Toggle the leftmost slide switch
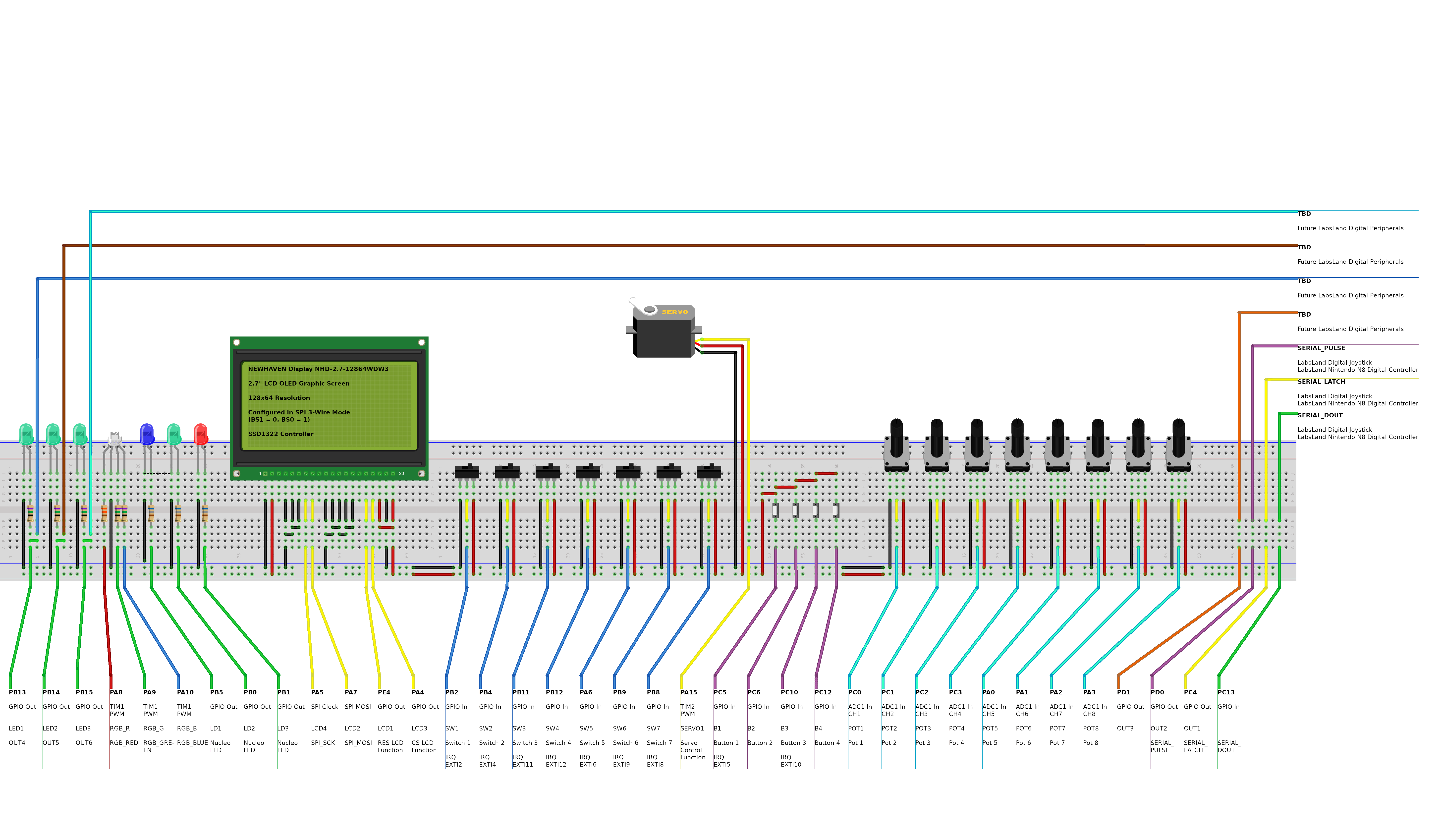Screen dimensions: 1441x840 467,472
